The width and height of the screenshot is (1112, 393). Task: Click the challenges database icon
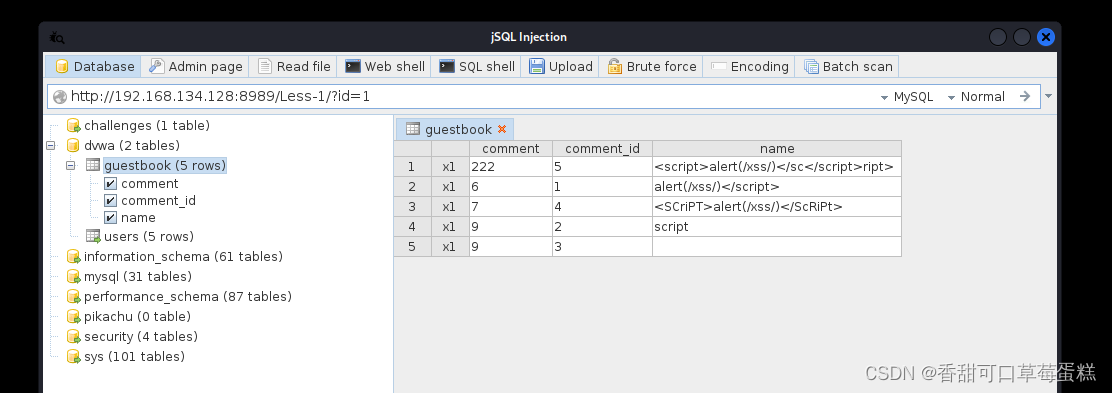(73, 126)
